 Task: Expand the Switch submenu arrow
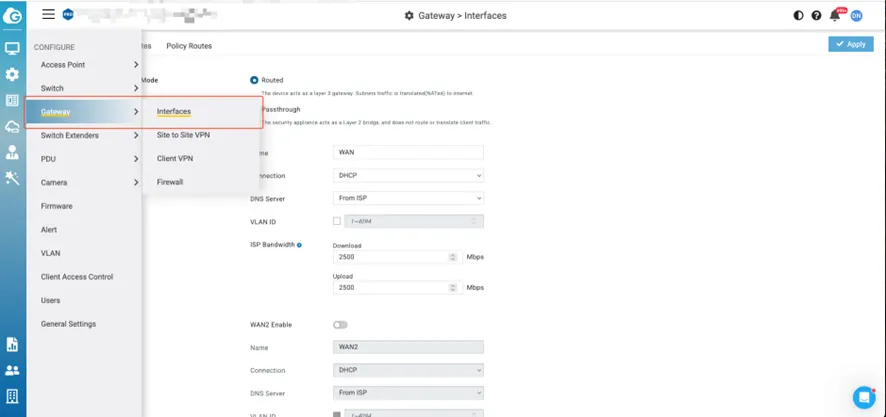(136, 88)
